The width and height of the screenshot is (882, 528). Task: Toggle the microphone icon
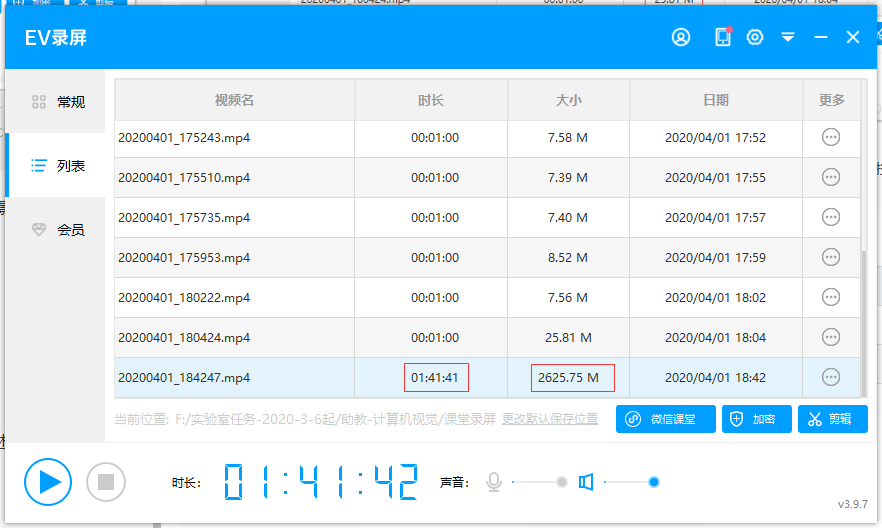494,482
